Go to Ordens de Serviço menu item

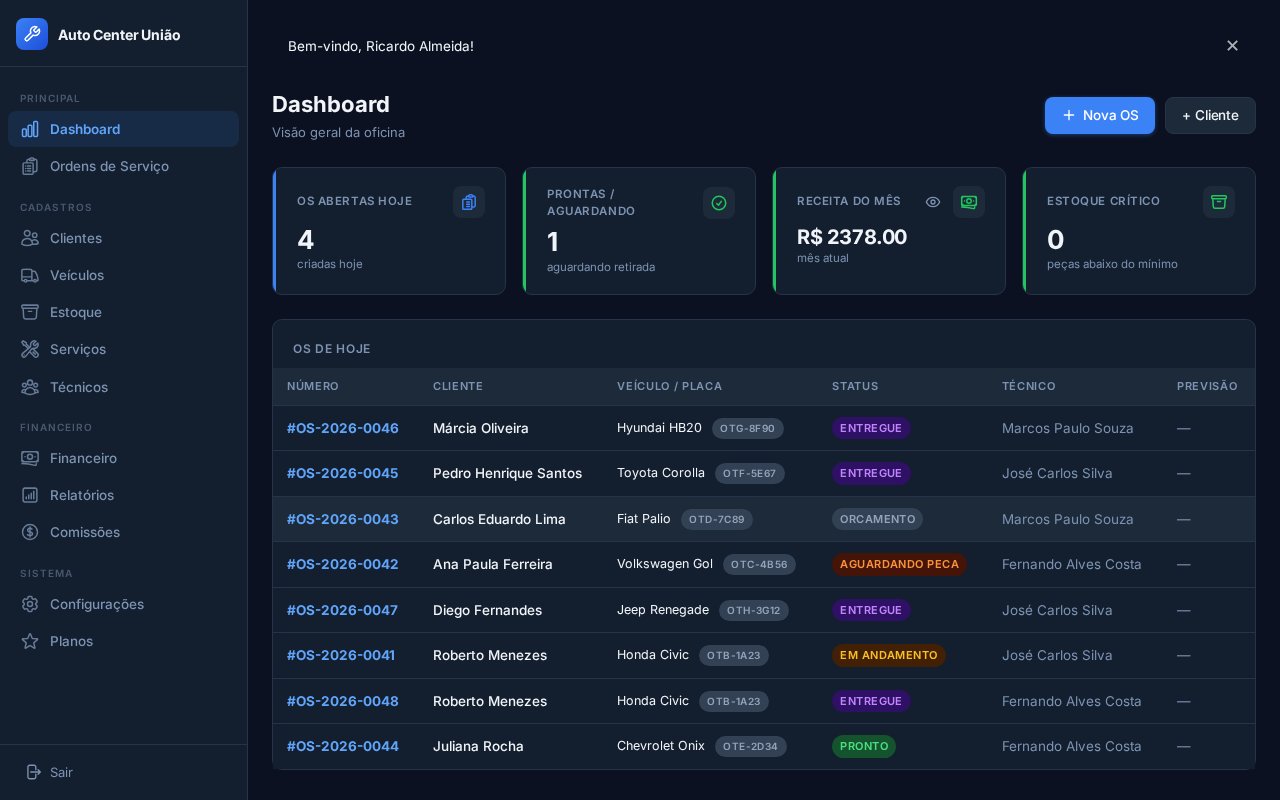123,166
